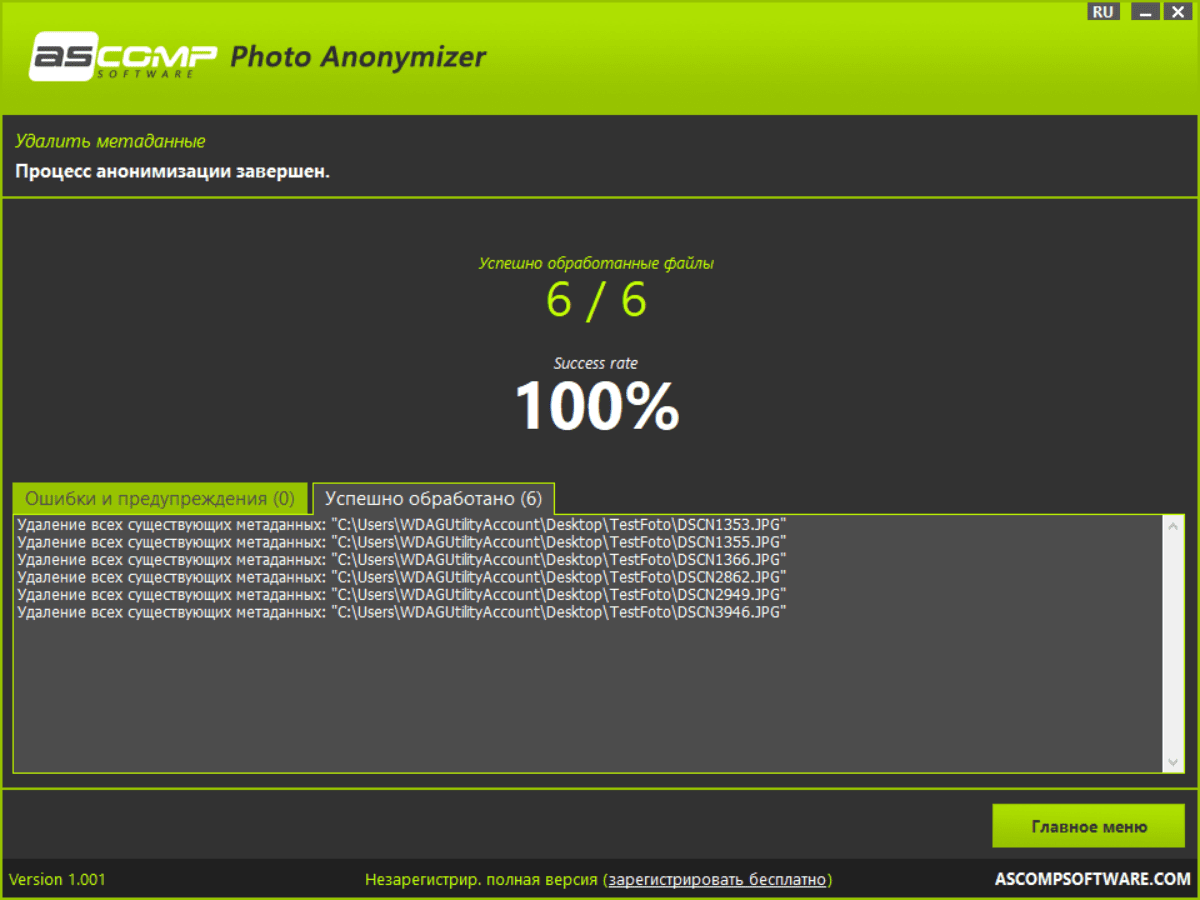The image size is (1200, 900).
Task: Switch to Ошибки и предупреждения (0) tab
Action: tap(160, 498)
